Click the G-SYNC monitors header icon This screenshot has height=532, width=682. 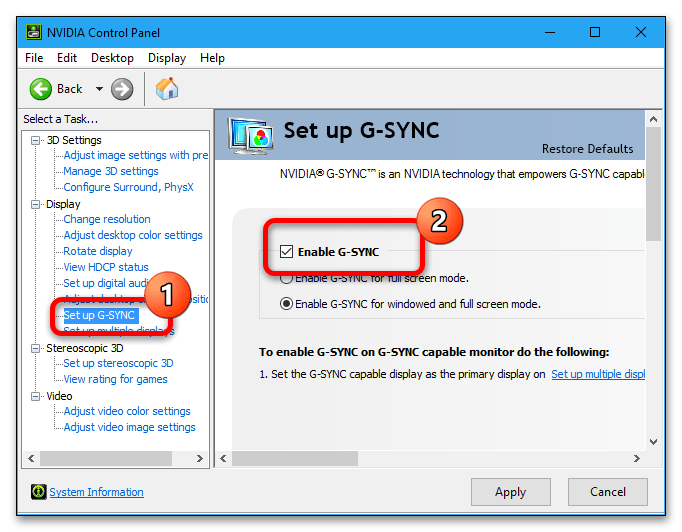(x=251, y=136)
